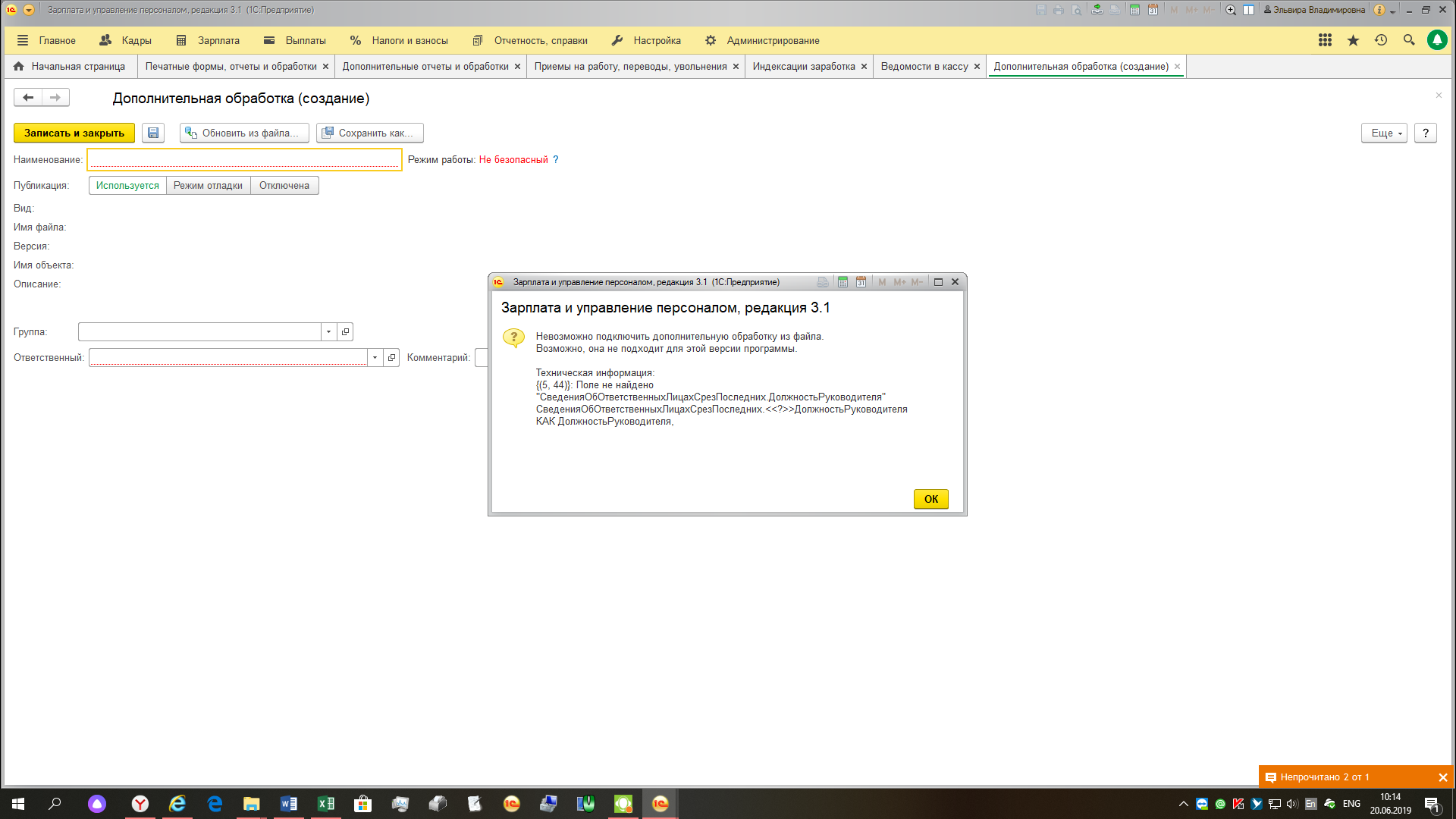This screenshot has width=1456, height=819.
Task: Open form help question button
Action: [x=1426, y=133]
